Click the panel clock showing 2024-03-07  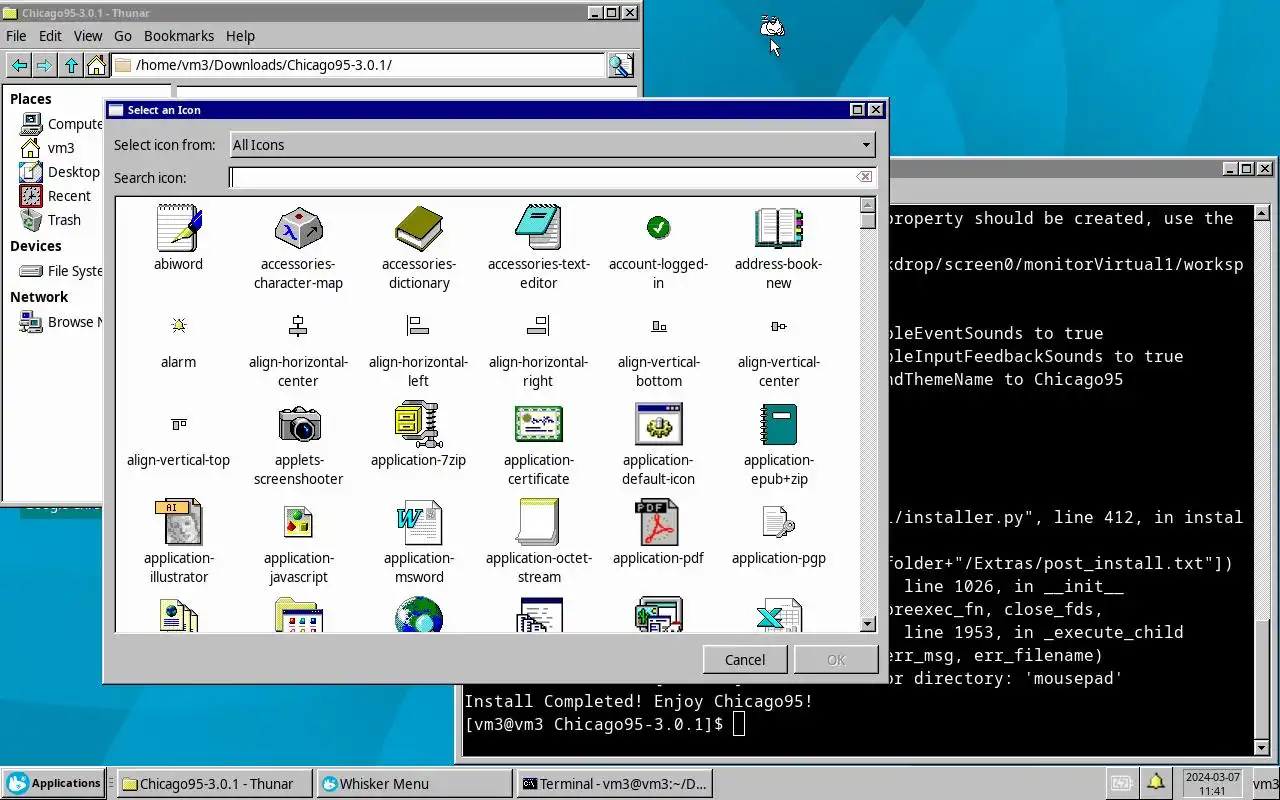pos(1211,783)
